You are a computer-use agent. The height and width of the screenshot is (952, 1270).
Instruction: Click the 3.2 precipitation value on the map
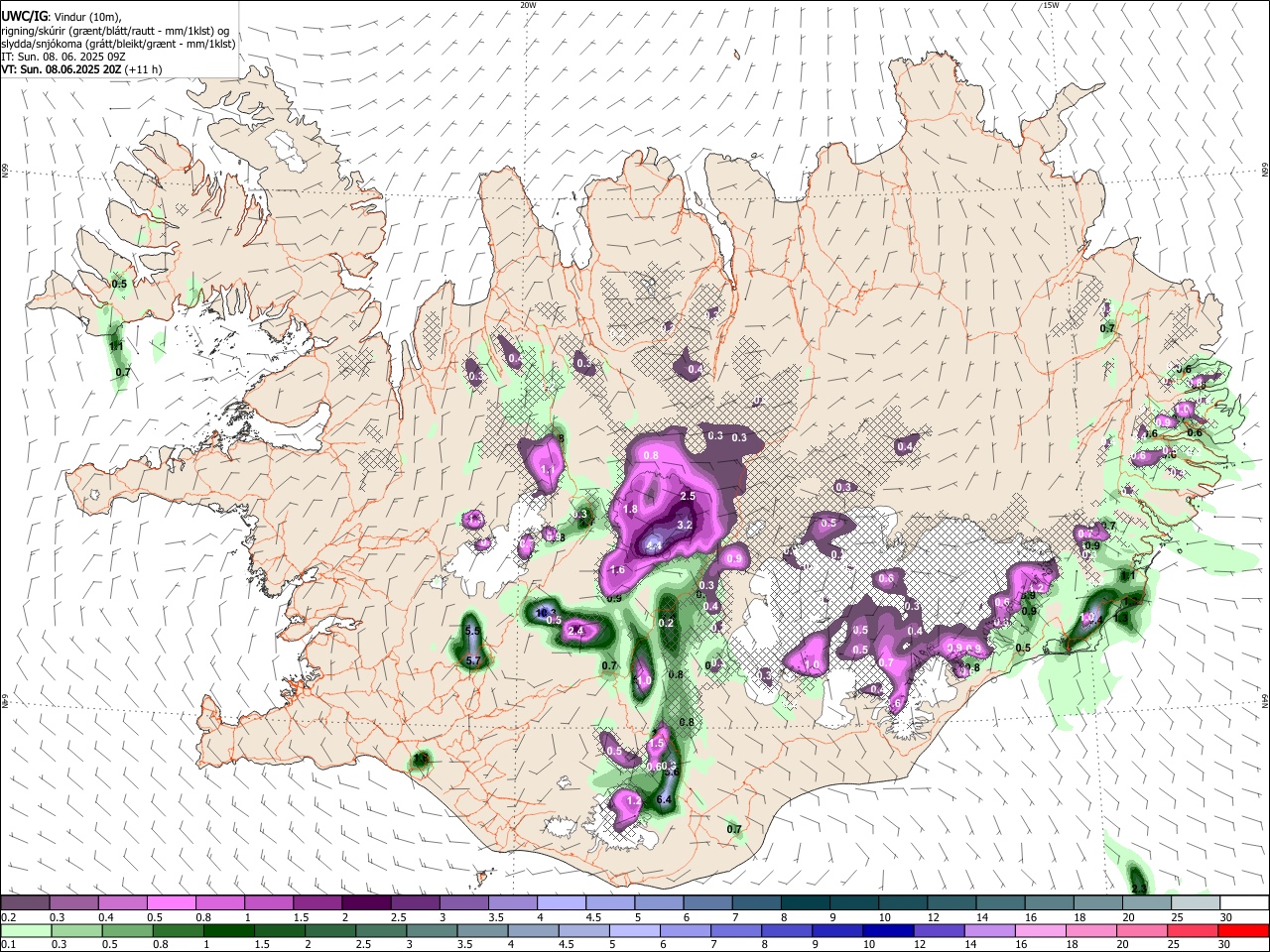[685, 524]
